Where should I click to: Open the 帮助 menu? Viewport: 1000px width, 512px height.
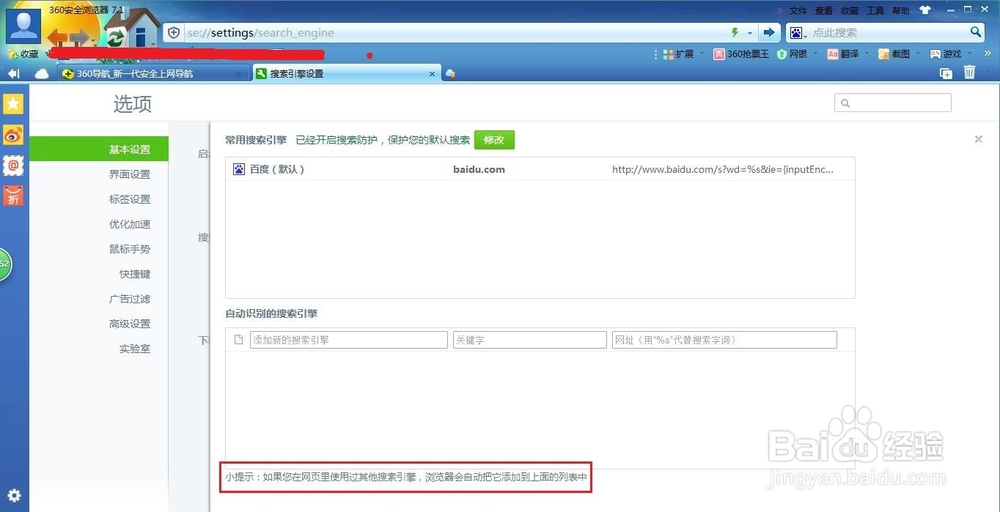pyautogui.click(x=901, y=11)
